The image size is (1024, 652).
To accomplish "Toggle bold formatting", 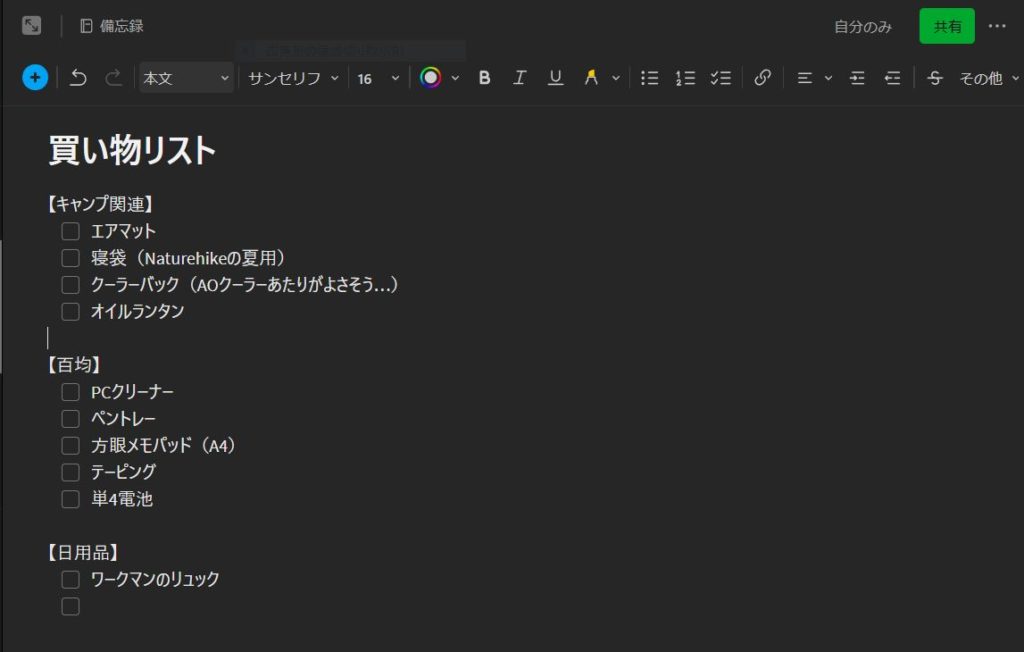I will (485, 78).
